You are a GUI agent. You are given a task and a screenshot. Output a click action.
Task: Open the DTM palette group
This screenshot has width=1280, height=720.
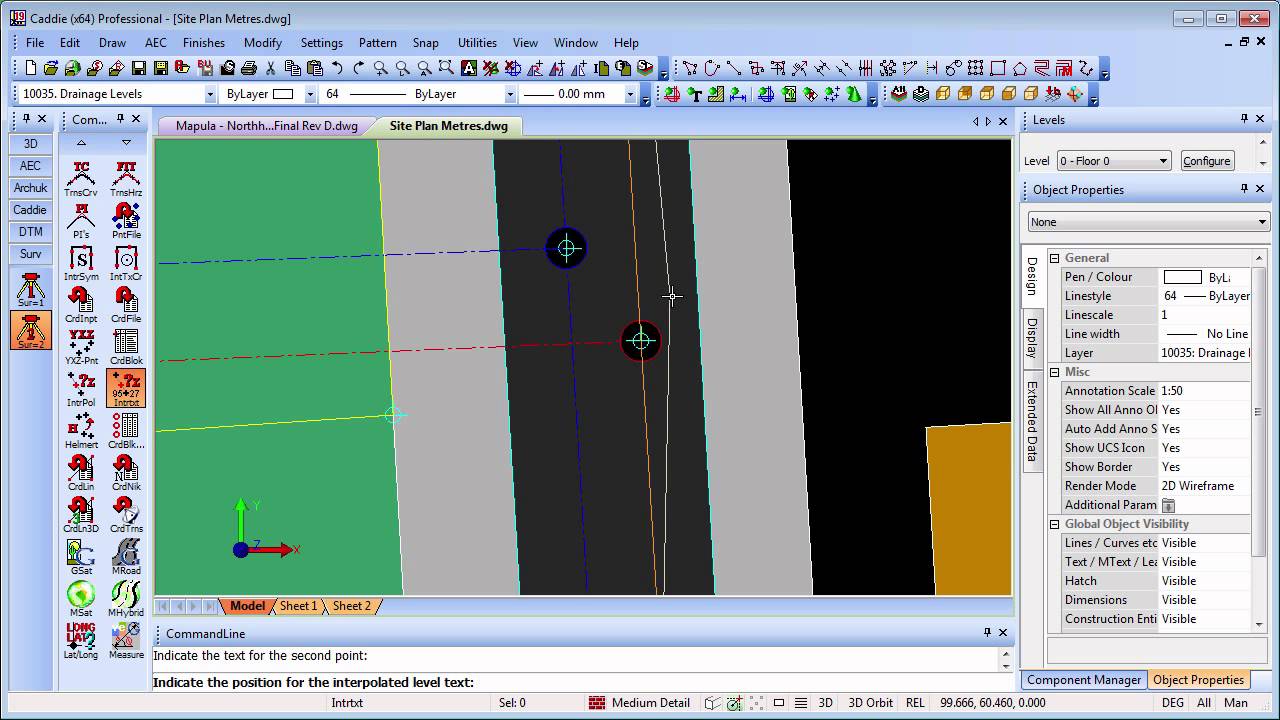31,232
